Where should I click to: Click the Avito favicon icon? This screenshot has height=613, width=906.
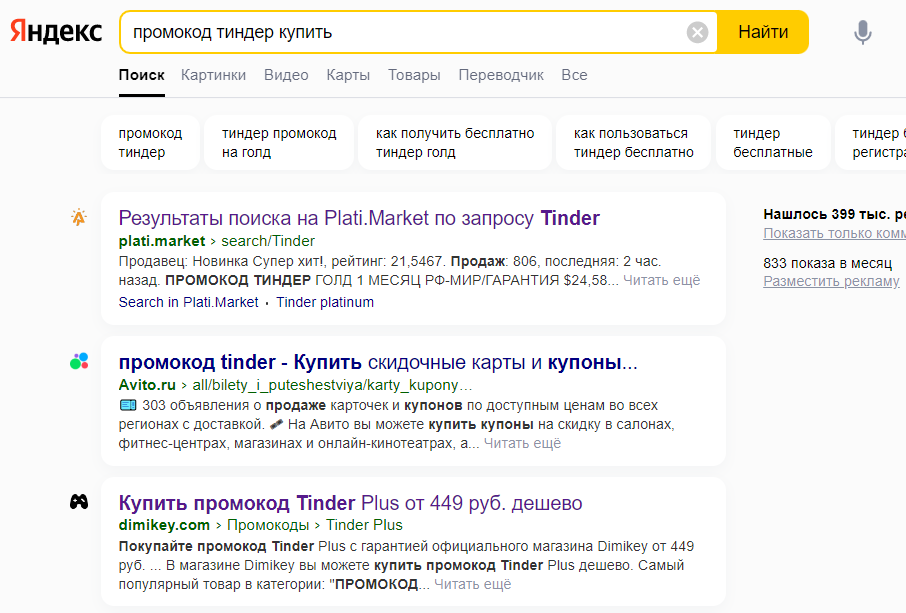[79, 361]
